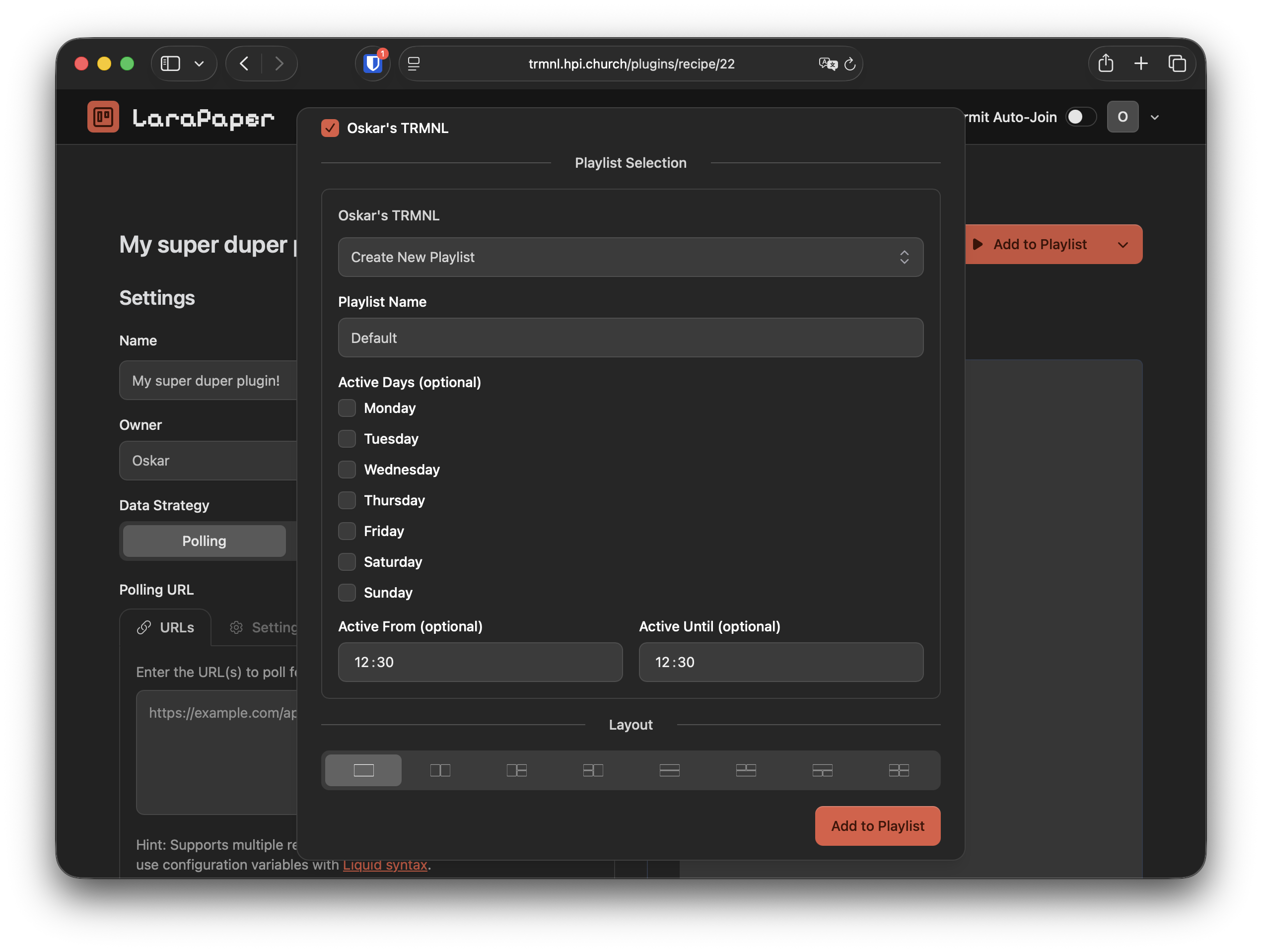Show the tab overview icon
The image size is (1262, 952).
click(x=1177, y=64)
